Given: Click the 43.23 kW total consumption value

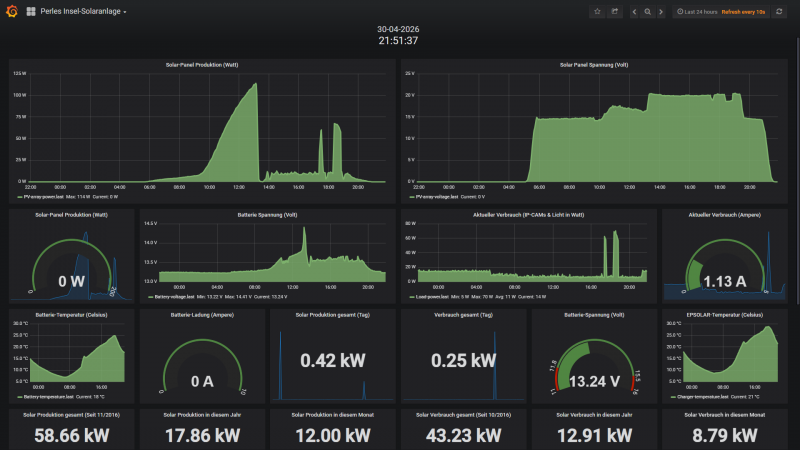Looking at the screenshot, I should point(463,435).
